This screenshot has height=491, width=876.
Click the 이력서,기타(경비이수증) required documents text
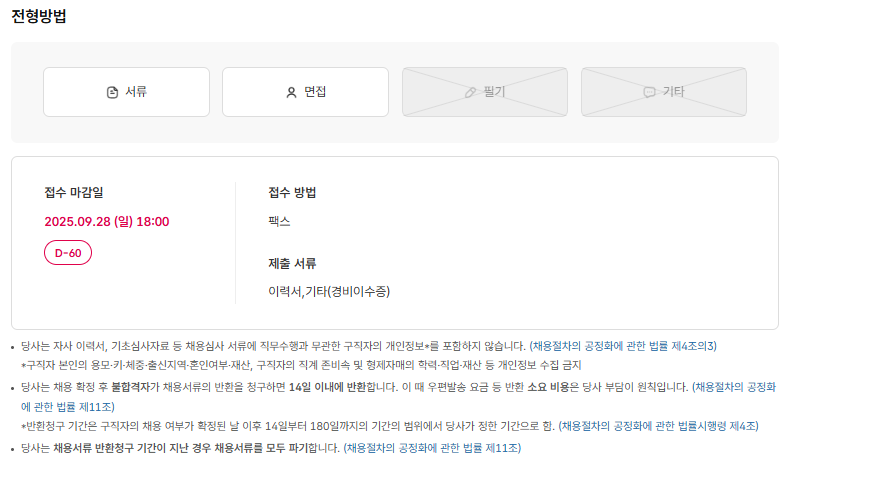[x=329, y=292]
